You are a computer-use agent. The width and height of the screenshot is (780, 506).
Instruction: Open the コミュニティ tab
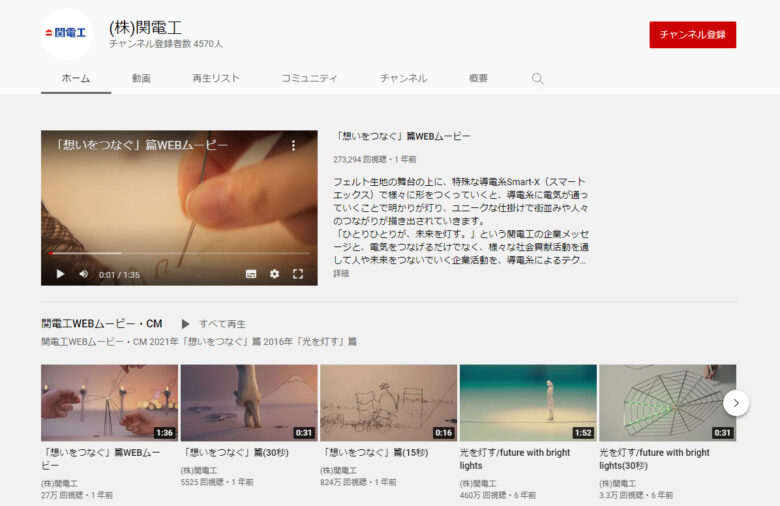tap(309, 78)
